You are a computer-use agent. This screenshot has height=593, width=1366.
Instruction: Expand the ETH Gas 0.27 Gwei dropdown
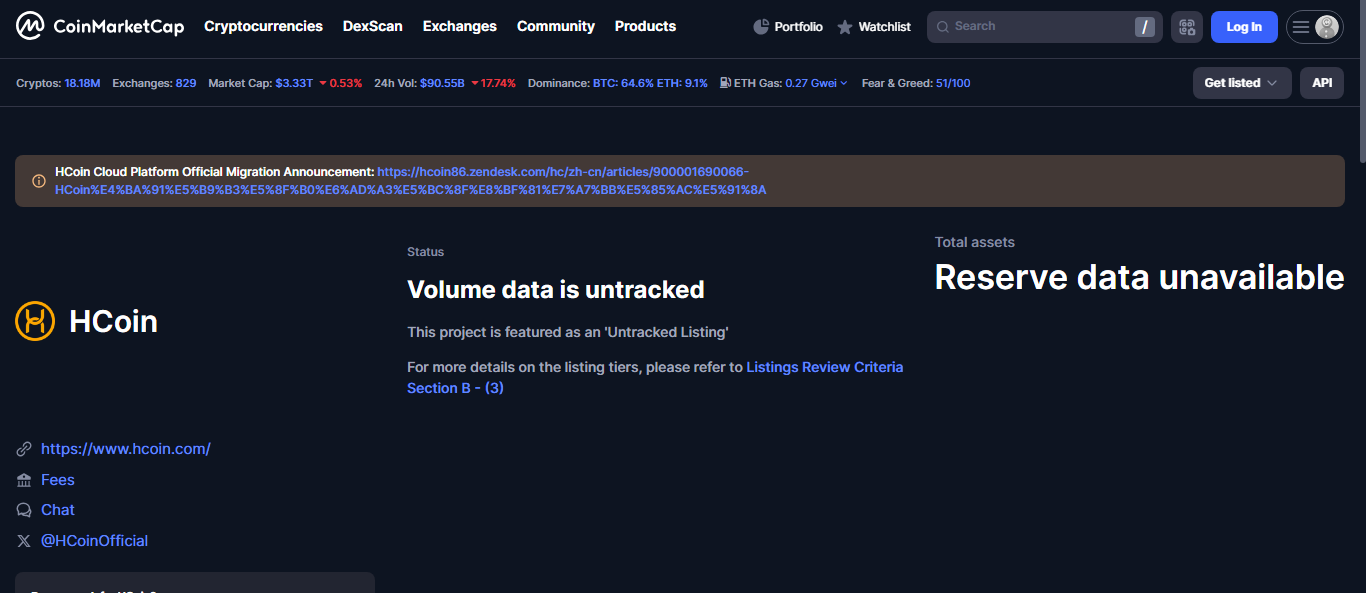[x=816, y=83]
